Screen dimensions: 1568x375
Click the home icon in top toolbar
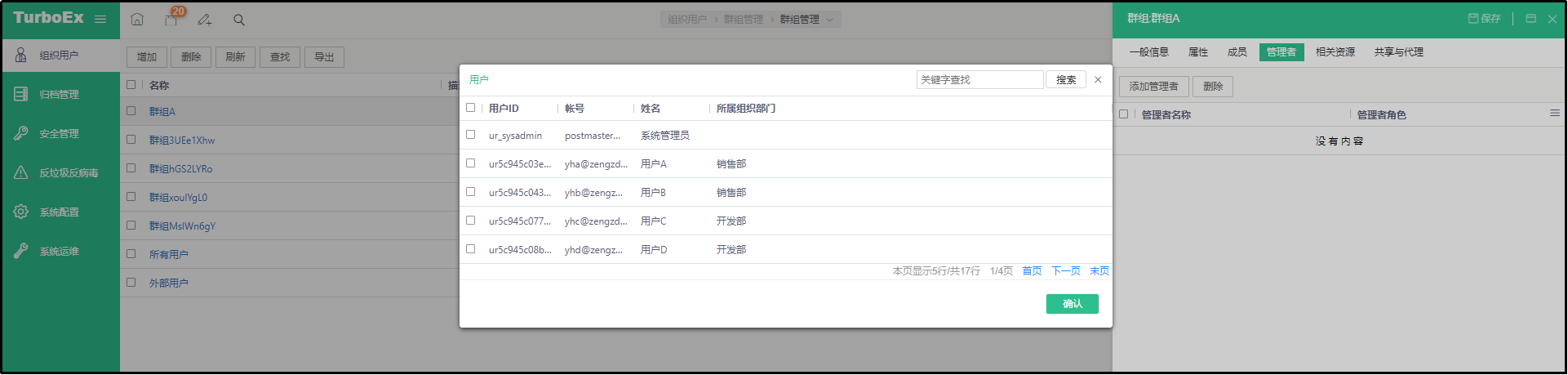137,20
